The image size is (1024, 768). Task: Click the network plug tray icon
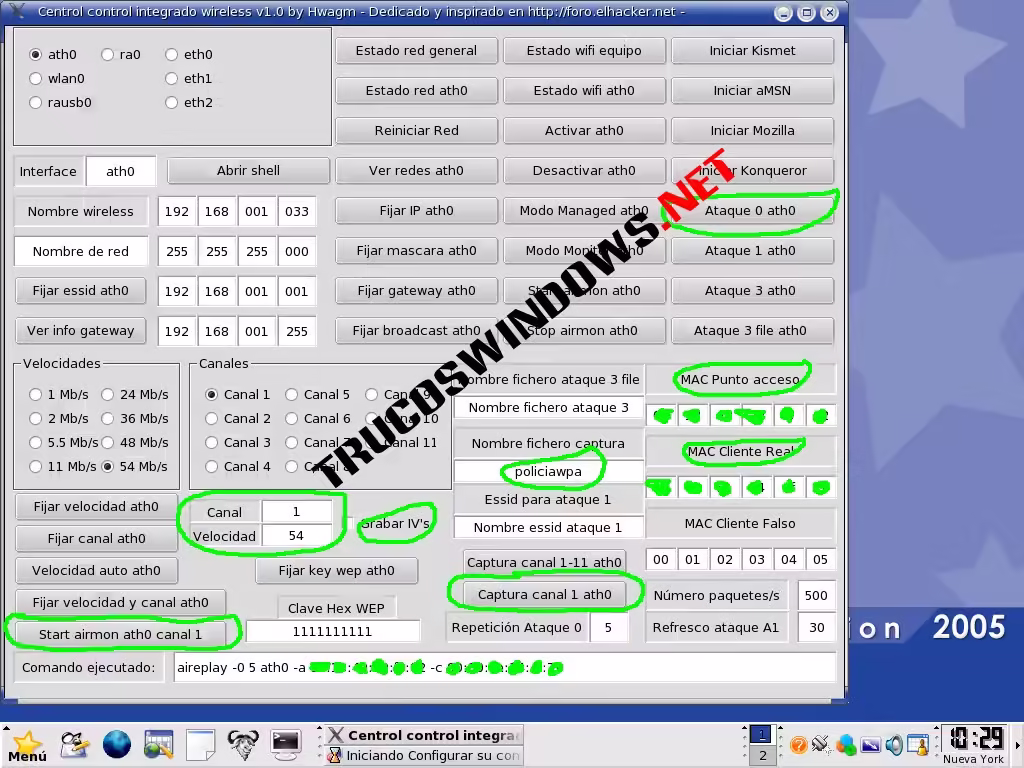click(821, 745)
